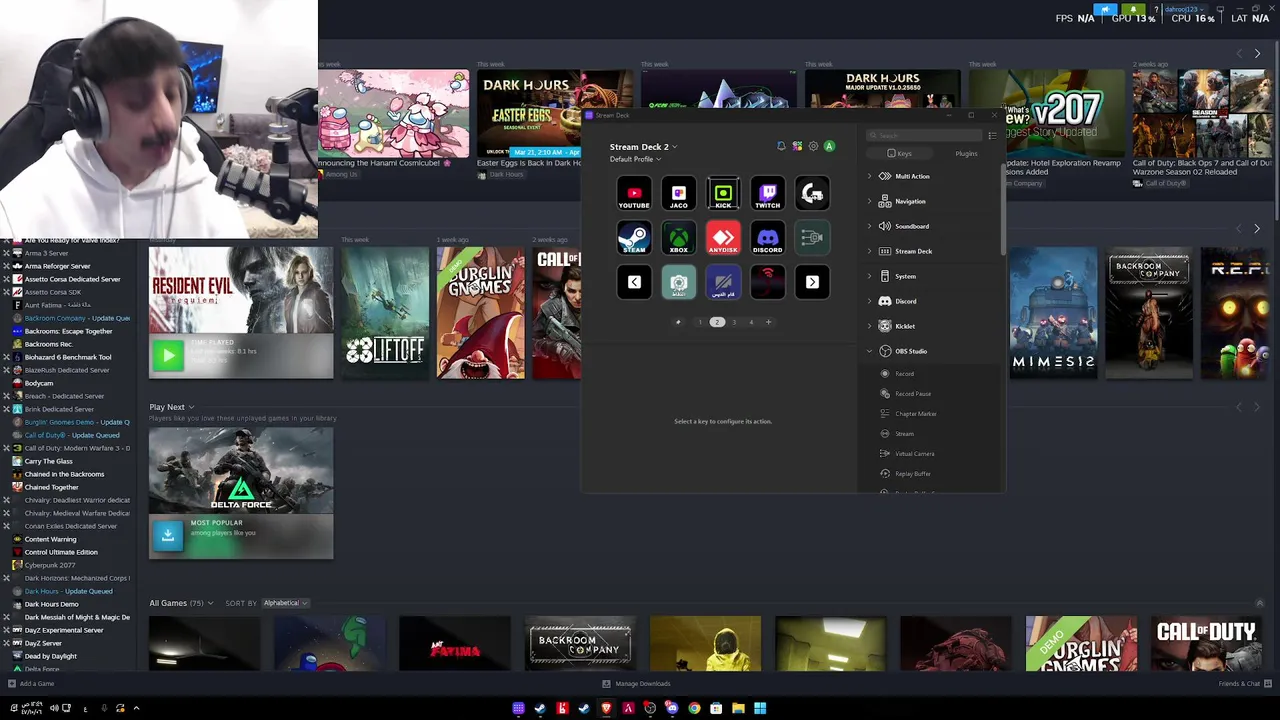The height and width of the screenshot is (720, 1280).
Task: Switch to the Plugins tab
Action: point(966,153)
